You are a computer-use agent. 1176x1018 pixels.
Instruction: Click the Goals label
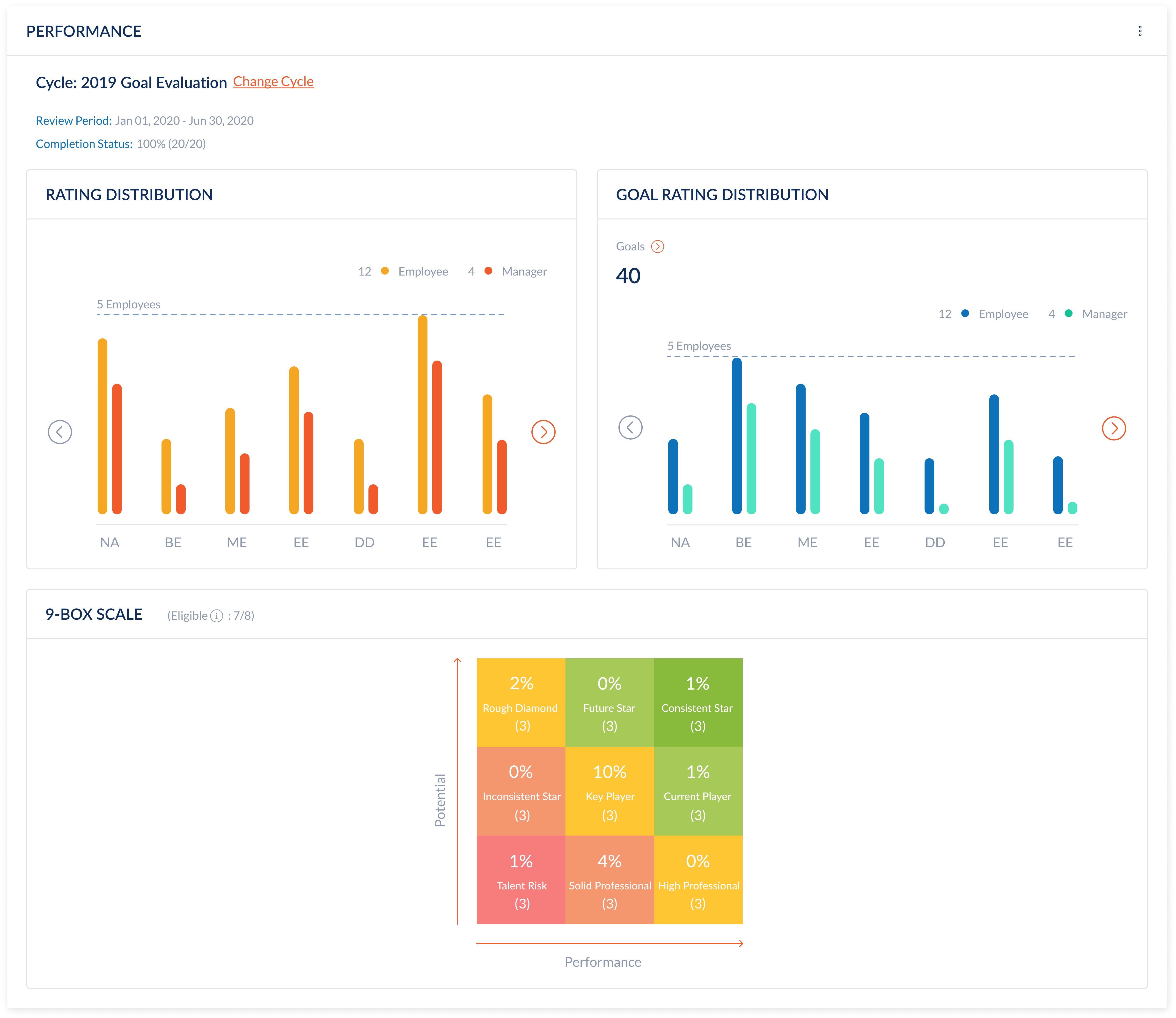(630, 247)
